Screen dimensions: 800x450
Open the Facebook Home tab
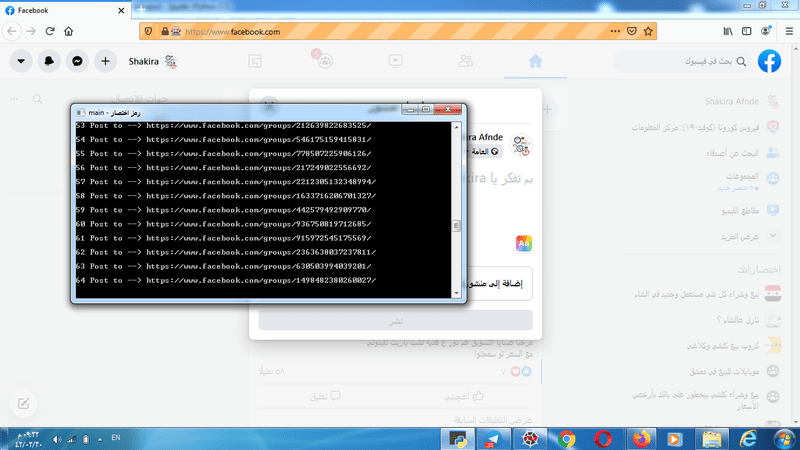pyautogui.click(x=535, y=61)
